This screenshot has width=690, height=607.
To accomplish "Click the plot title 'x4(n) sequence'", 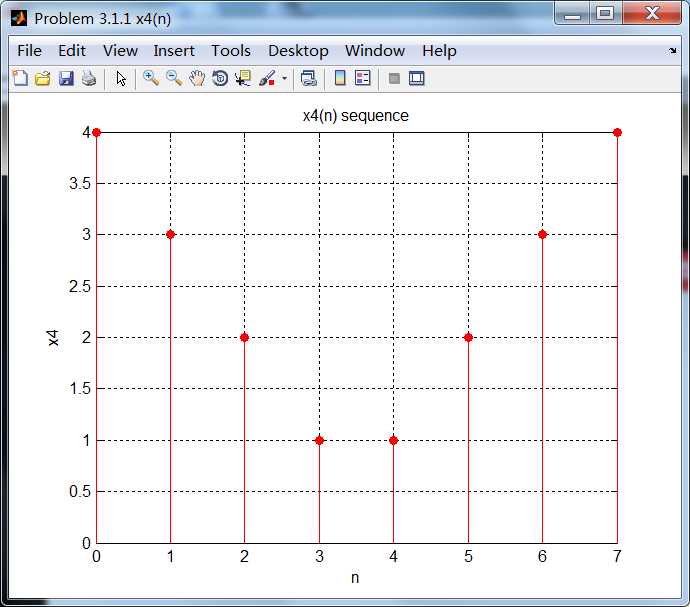I will pos(356,116).
